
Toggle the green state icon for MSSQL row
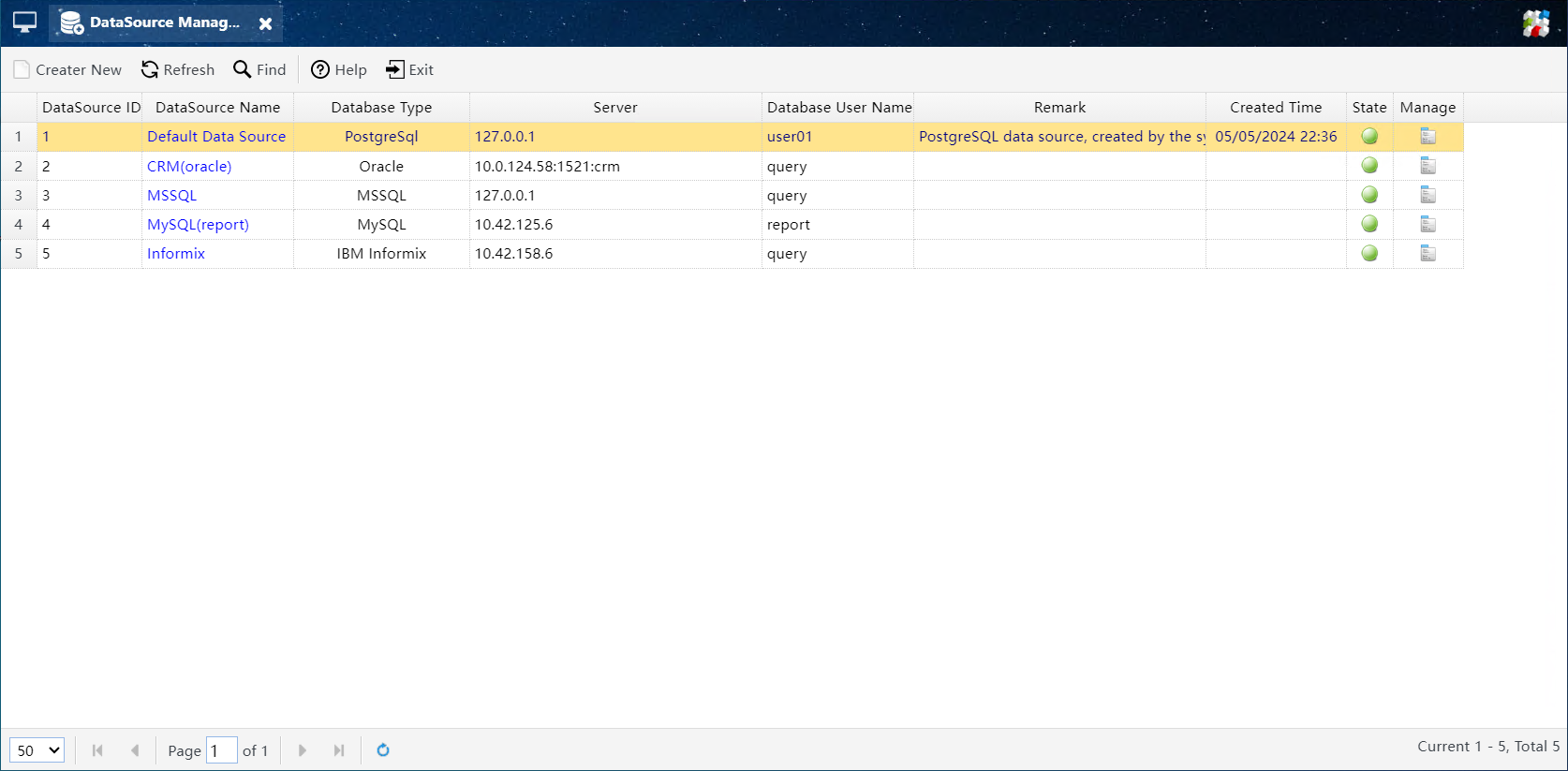pyautogui.click(x=1369, y=195)
